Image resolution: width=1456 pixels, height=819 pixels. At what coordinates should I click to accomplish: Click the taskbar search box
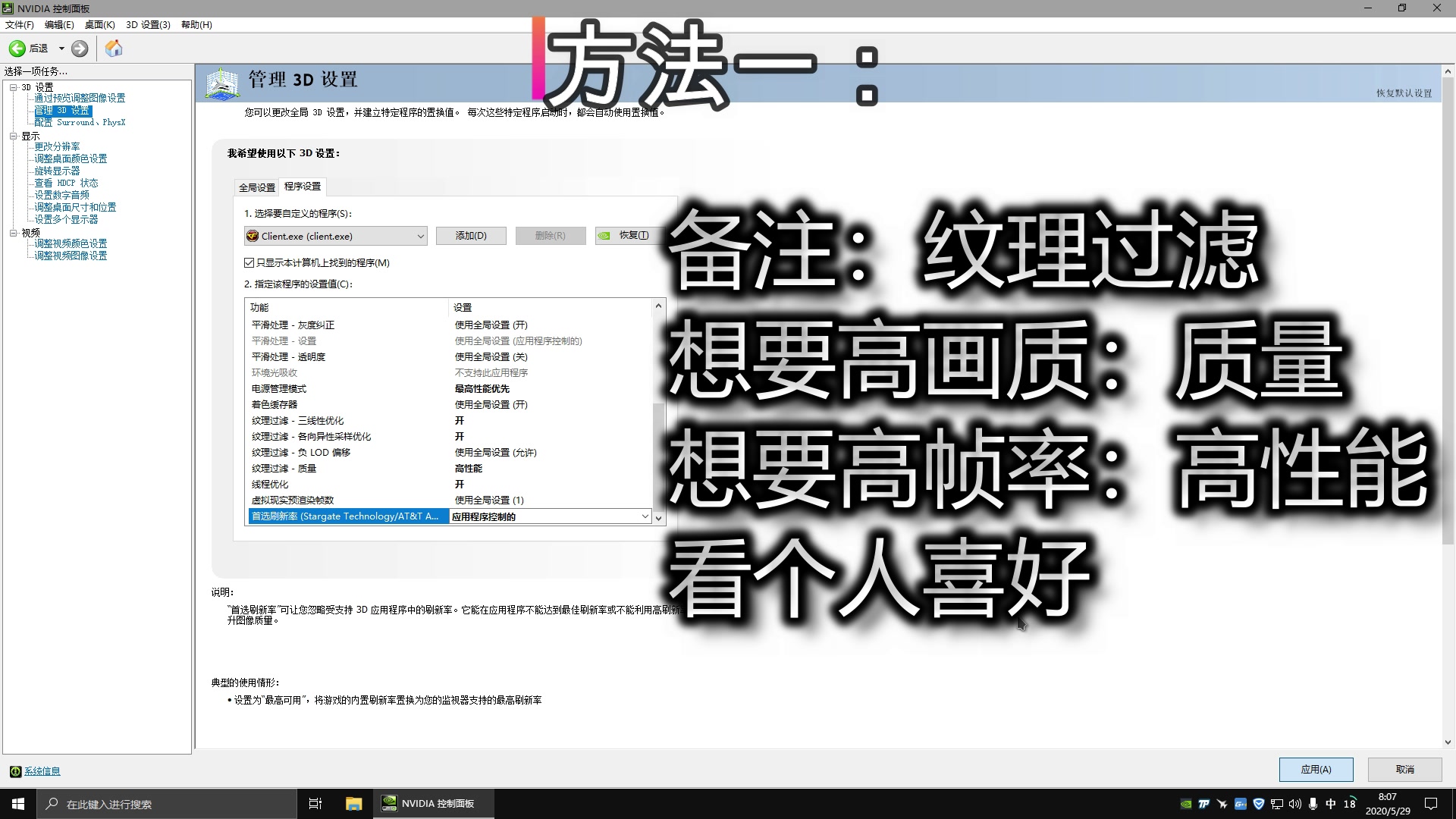(x=165, y=804)
